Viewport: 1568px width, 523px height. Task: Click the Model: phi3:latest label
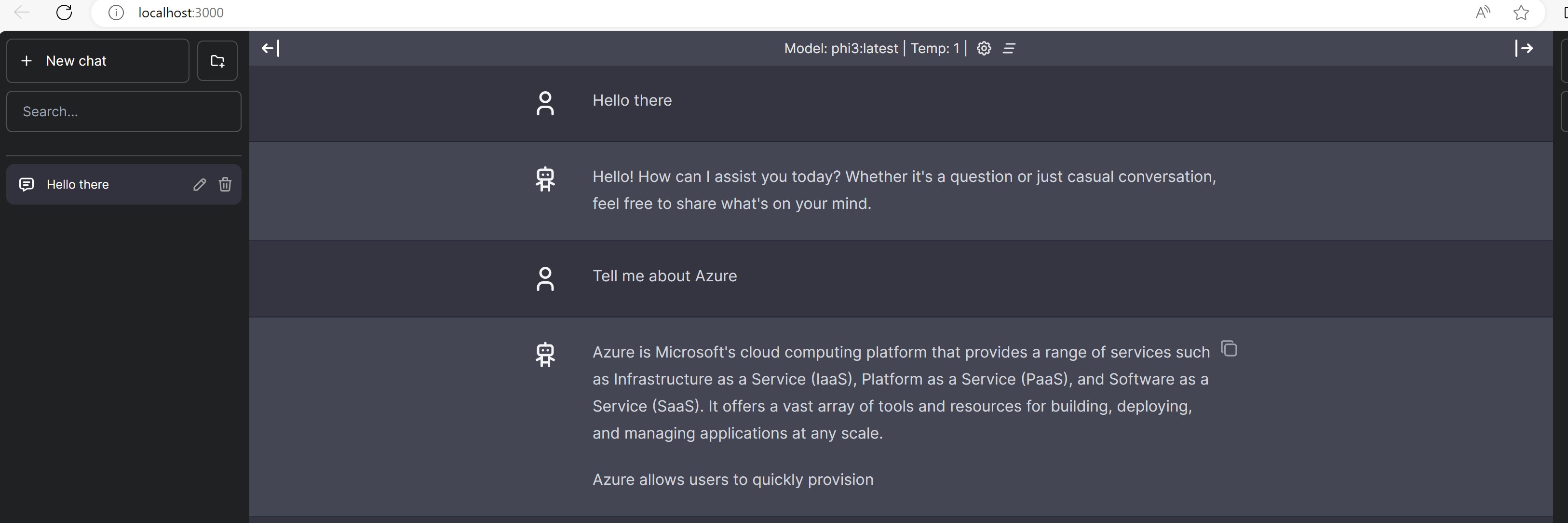(x=840, y=48)
